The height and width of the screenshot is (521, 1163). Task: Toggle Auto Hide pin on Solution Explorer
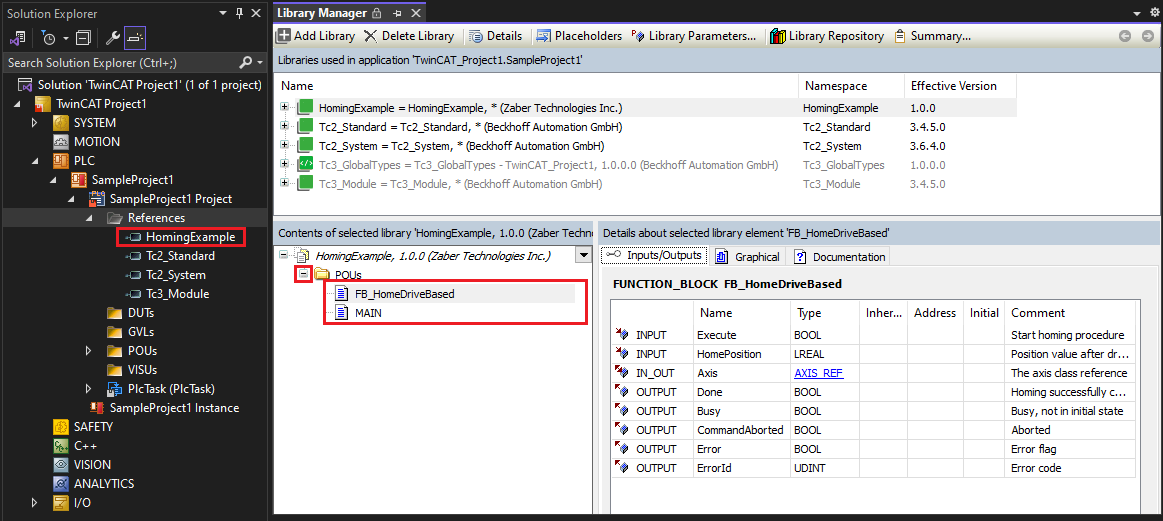click(x=240, y=13)
